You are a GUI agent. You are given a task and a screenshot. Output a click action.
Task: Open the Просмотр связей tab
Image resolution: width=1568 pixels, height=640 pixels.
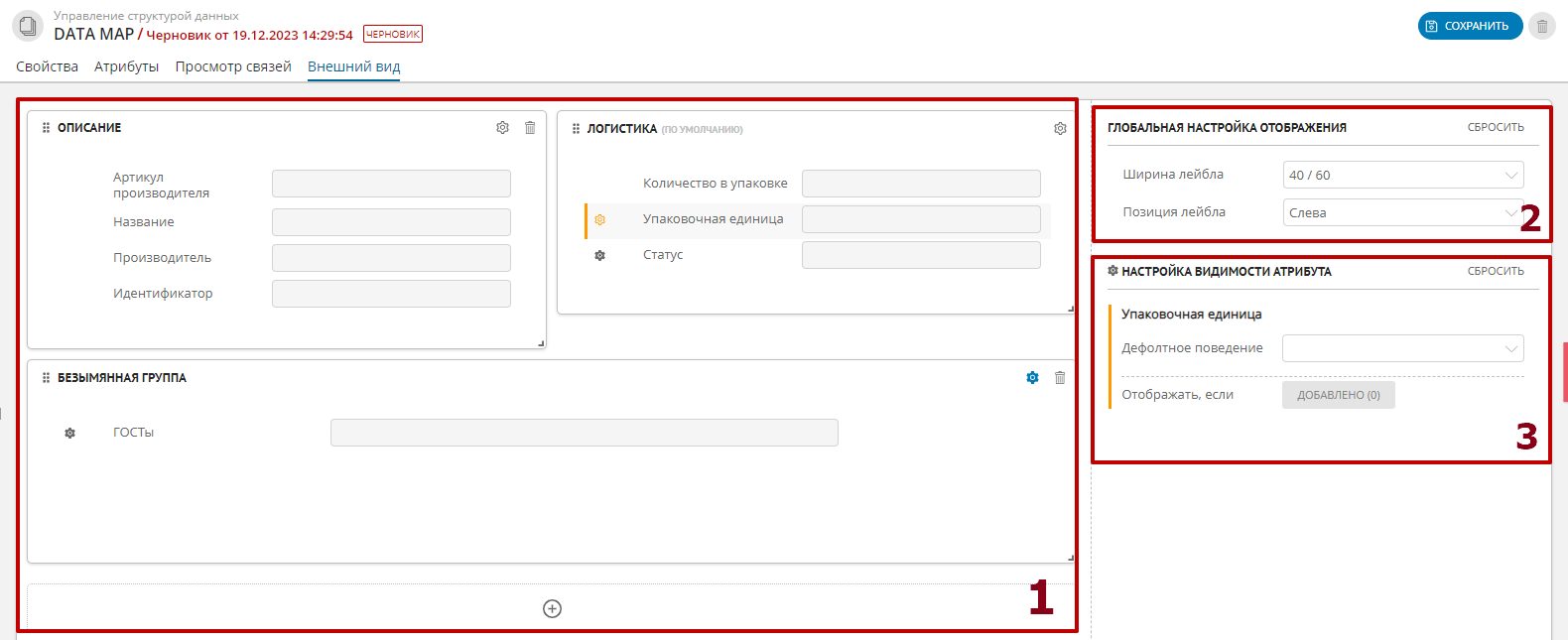click(x=233, y=66)
